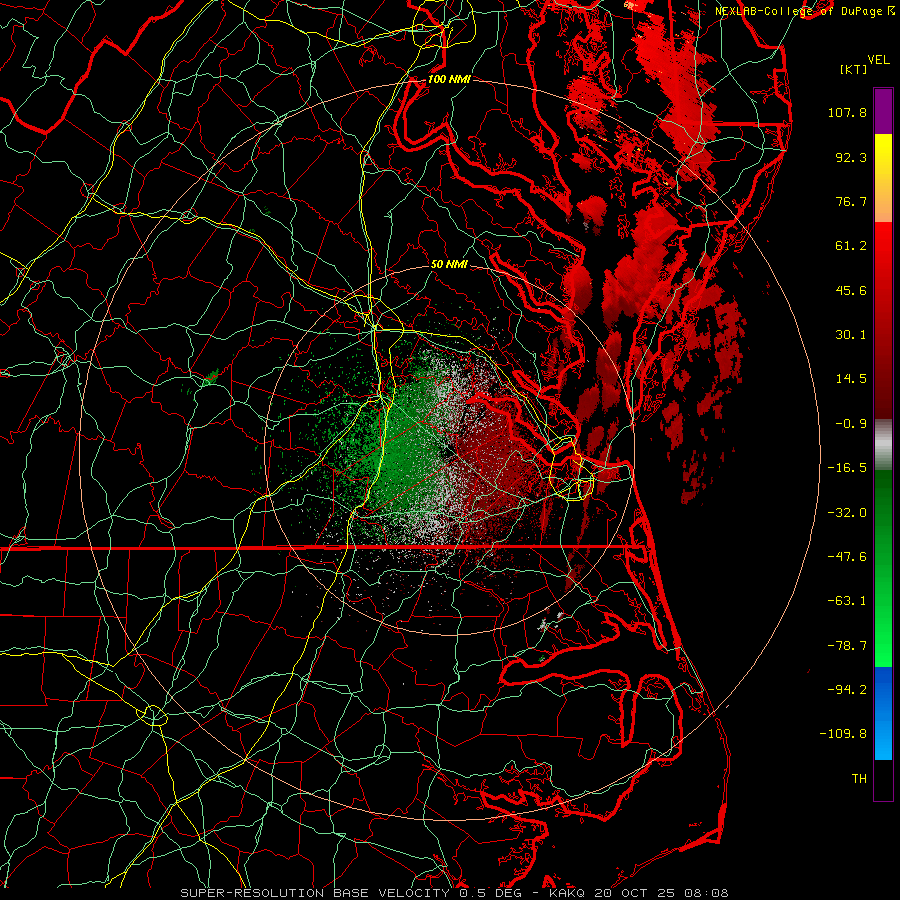Click the 107.8 velocity scale value

click(847, 112)
